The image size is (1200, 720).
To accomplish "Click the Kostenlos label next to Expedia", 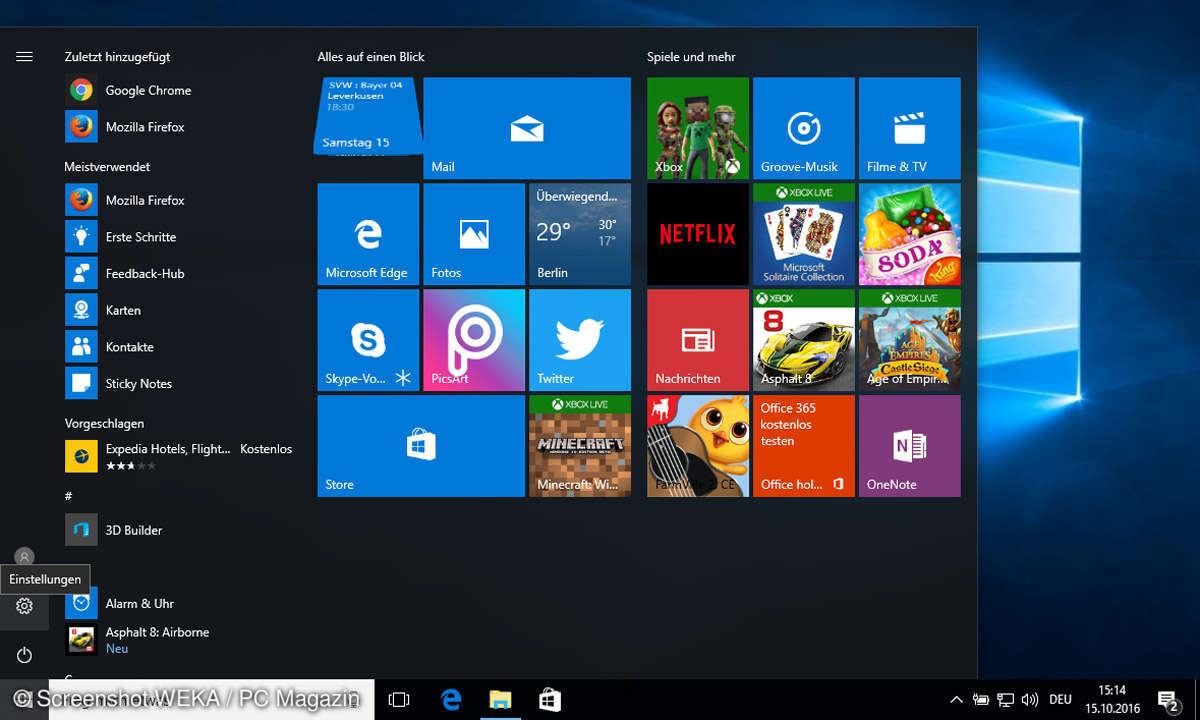I will pos(266,449).
